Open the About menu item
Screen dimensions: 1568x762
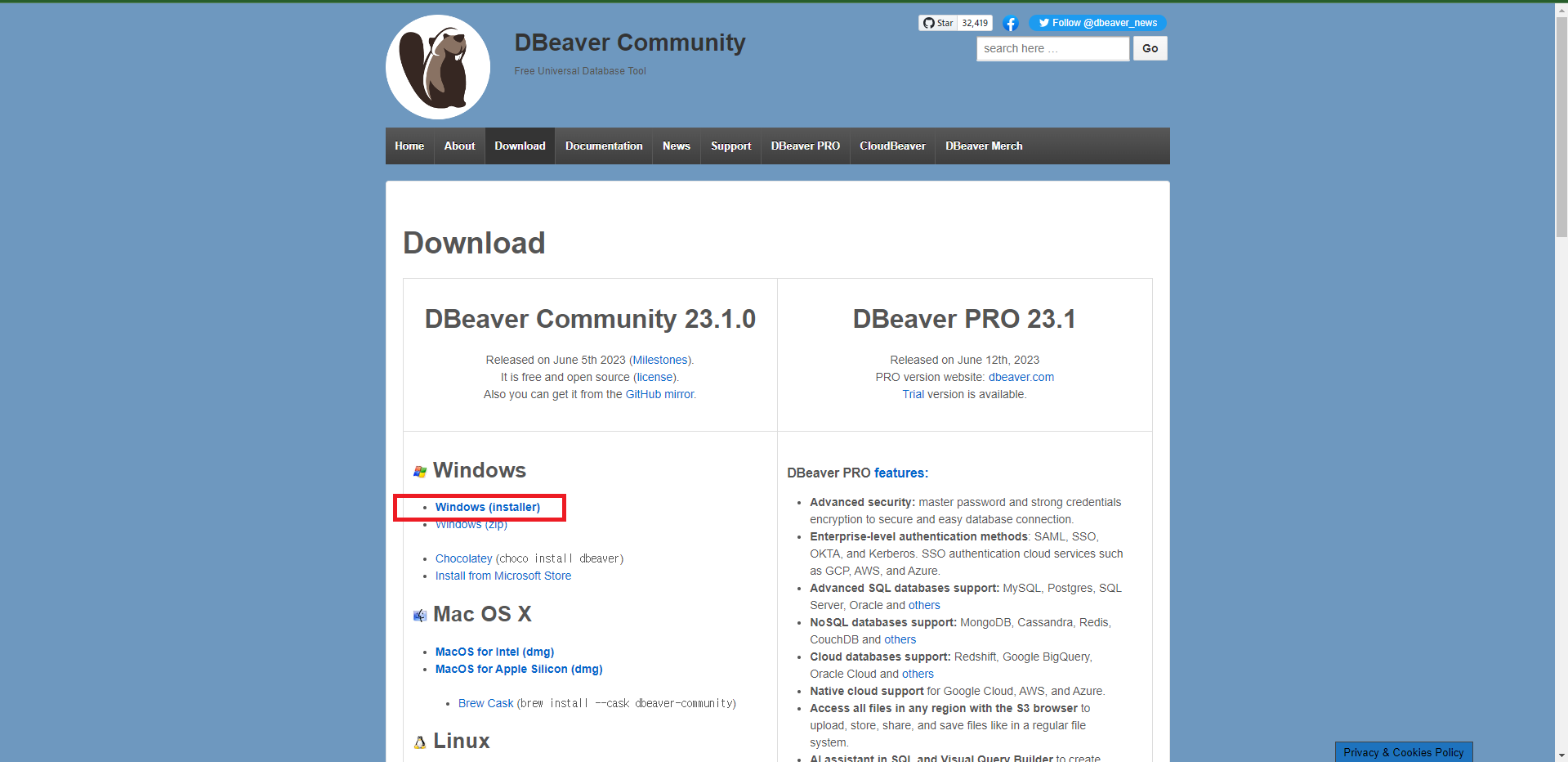click(459, 146)
